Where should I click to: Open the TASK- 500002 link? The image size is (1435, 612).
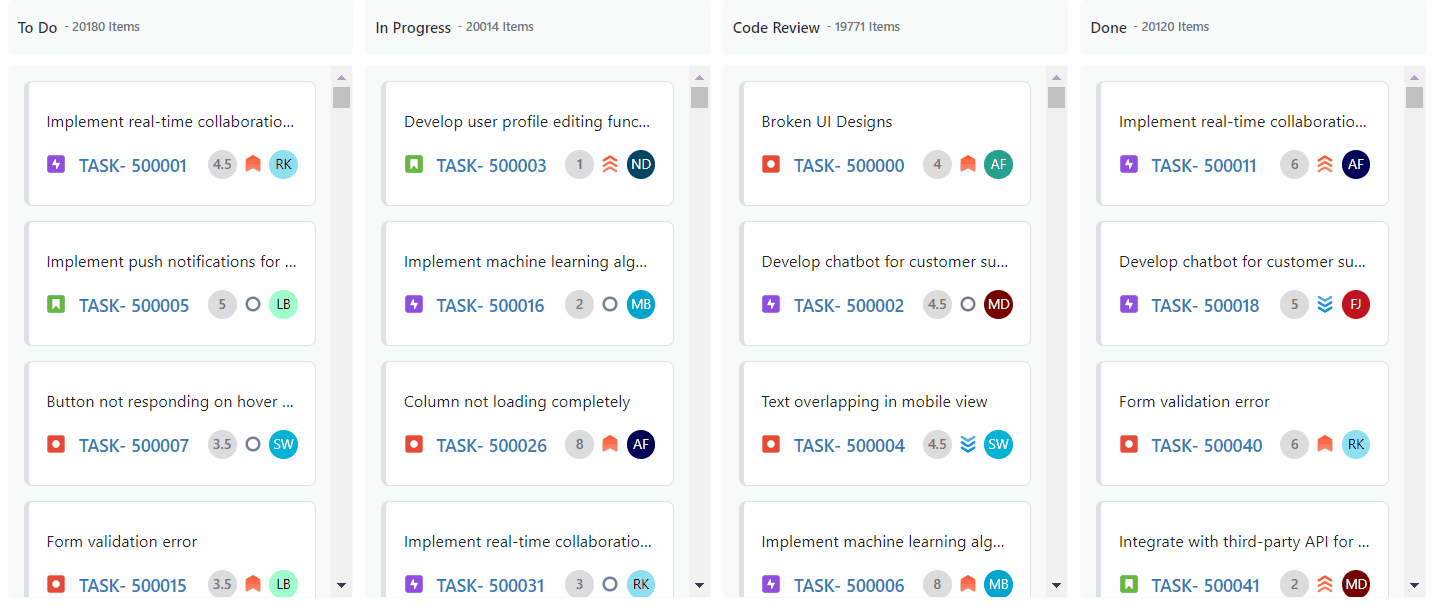click(848, 305)
